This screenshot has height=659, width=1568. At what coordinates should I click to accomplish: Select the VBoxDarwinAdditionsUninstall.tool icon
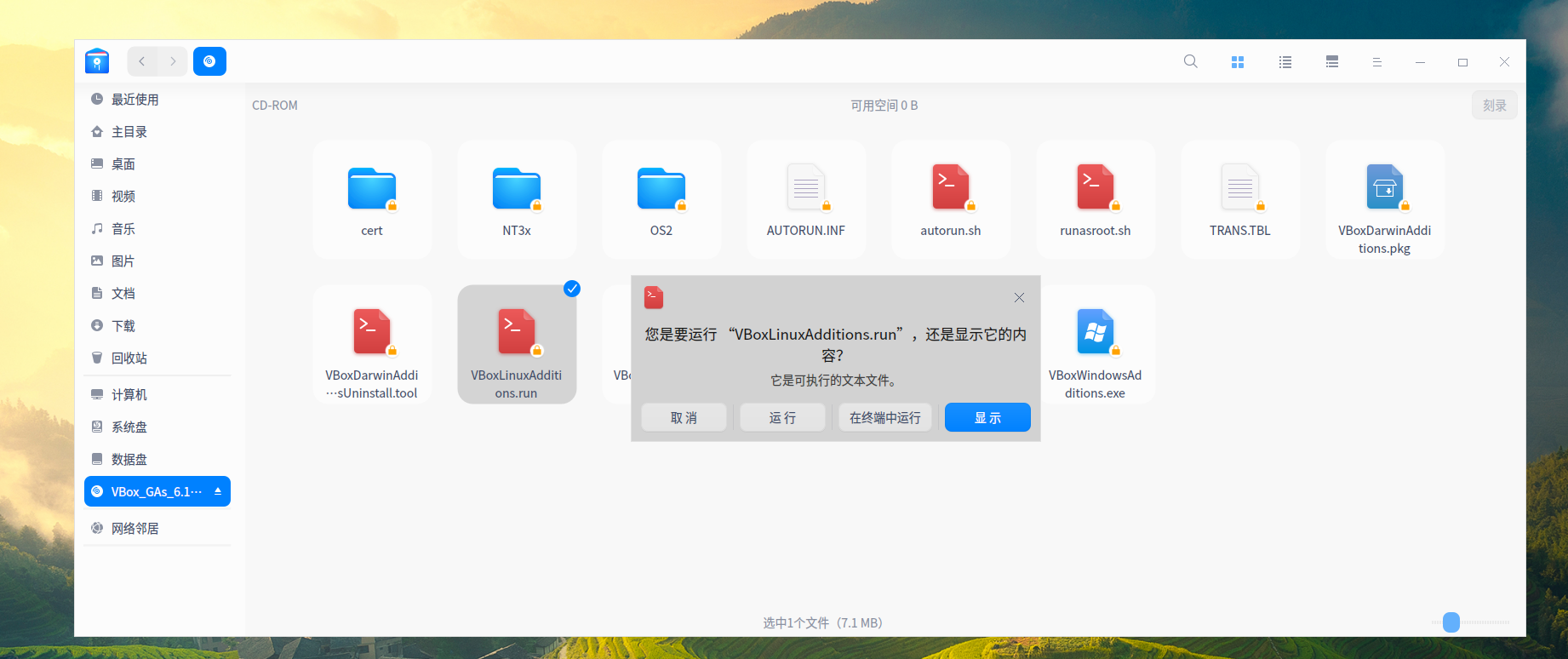point(372,332)
